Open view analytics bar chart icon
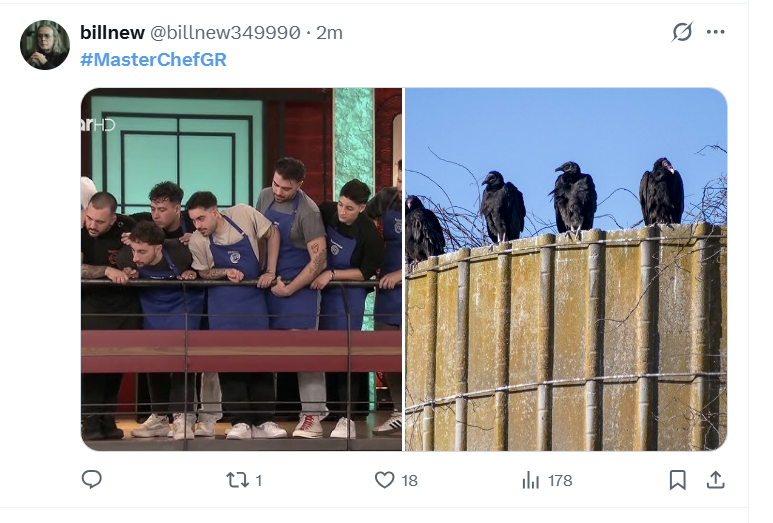 pos(530,480)
